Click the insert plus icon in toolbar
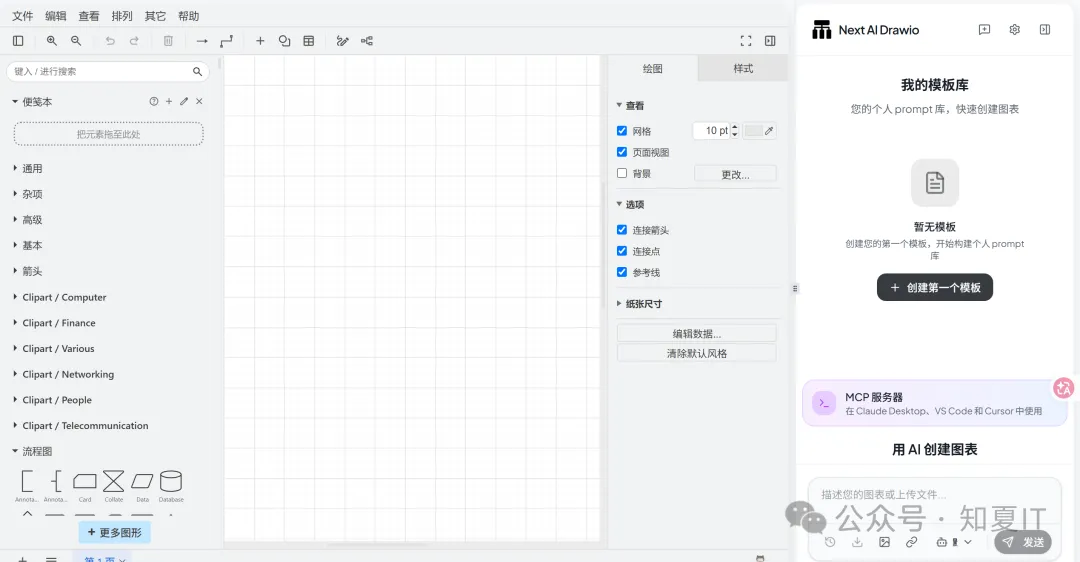The height and width of the screenshot is (562, 1080). tap(260, 41)
